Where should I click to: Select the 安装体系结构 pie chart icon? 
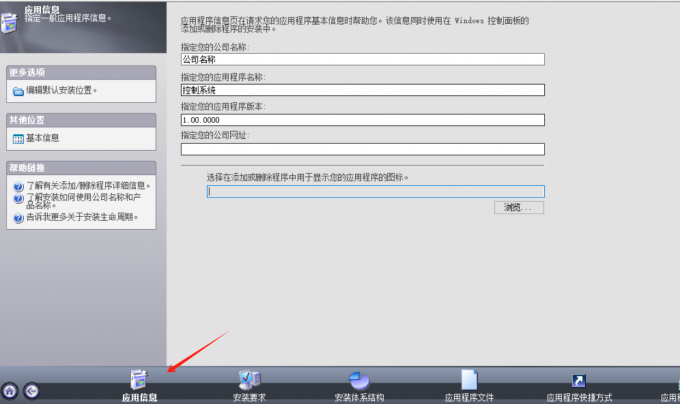point(359,379)
